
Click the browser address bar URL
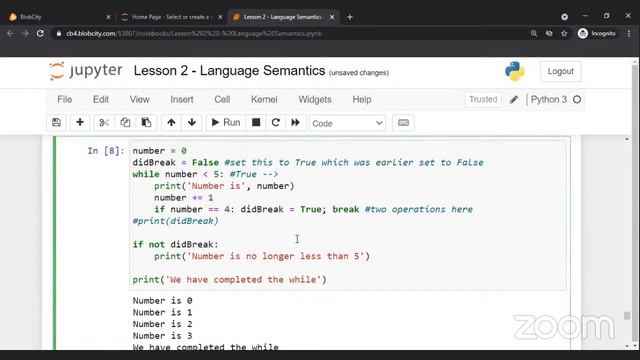click(194, 33)
